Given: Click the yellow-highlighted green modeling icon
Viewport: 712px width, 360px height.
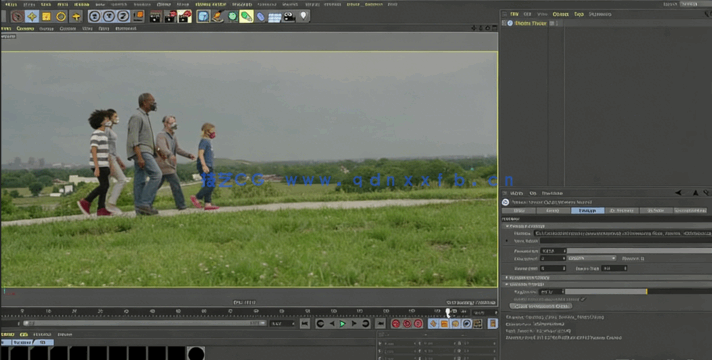Looking at the screenshot, I should pyautogui.click(x=246, y=17).
